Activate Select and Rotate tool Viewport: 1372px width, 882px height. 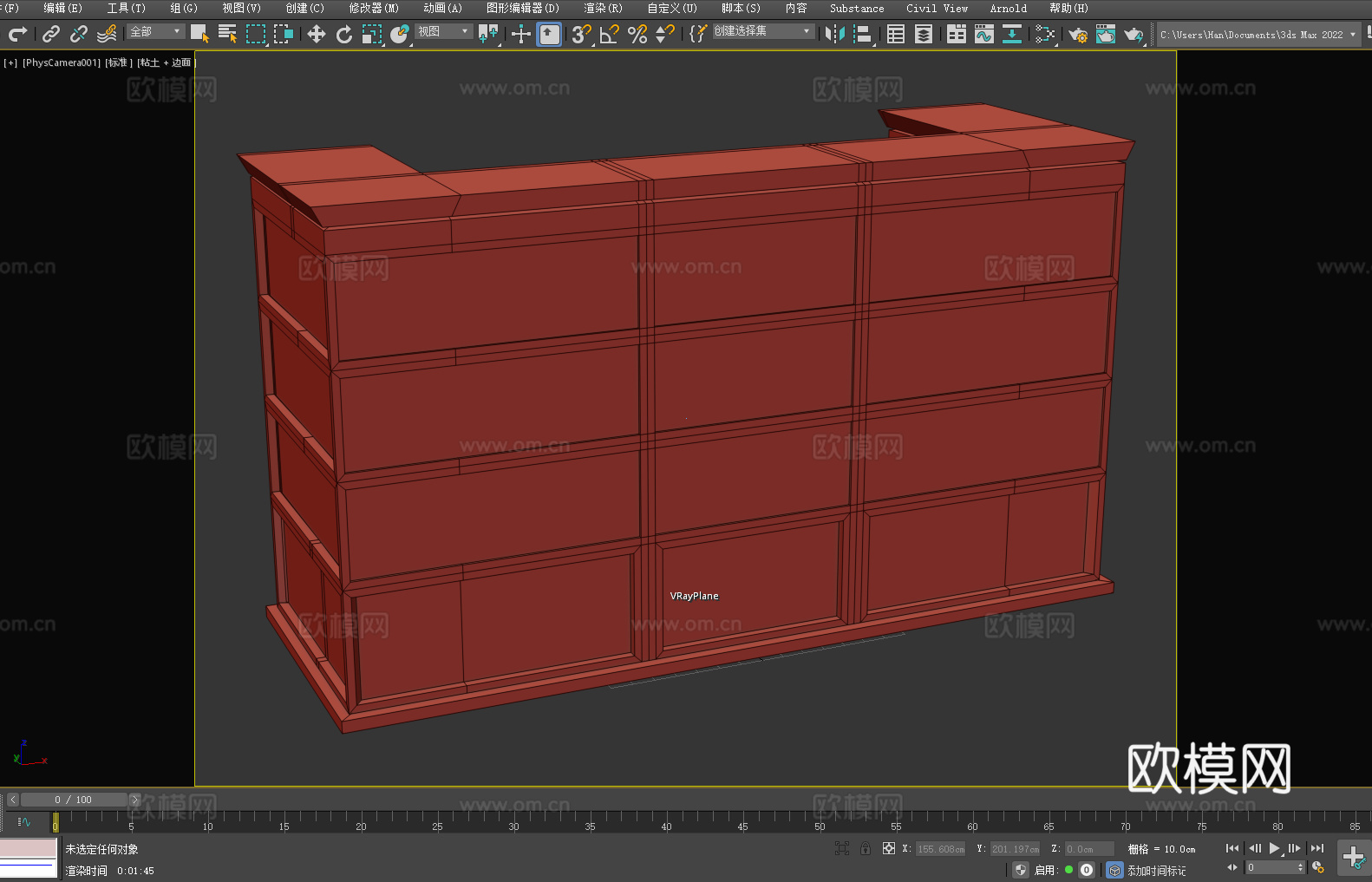coord(344,34)
